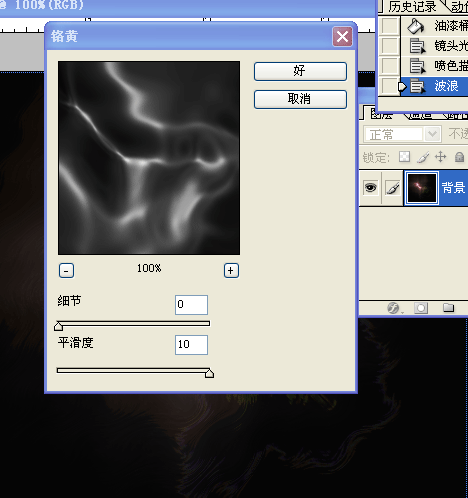Create new layer set with folder icon
468x498 pixels.
coord(448,307)
